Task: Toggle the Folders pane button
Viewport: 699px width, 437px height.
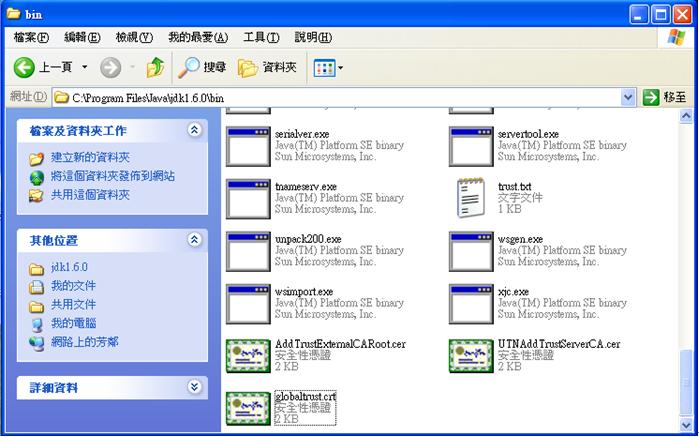Action: tap(267, 68)
